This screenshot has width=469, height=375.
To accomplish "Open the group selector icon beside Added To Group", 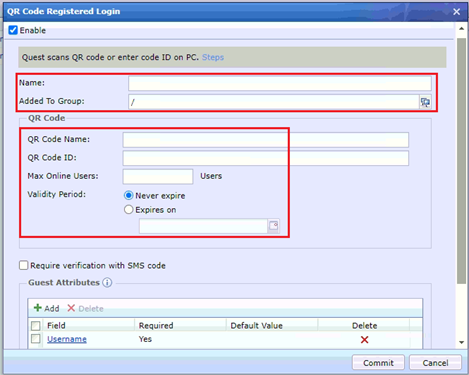I will click(x=425, y=102).
